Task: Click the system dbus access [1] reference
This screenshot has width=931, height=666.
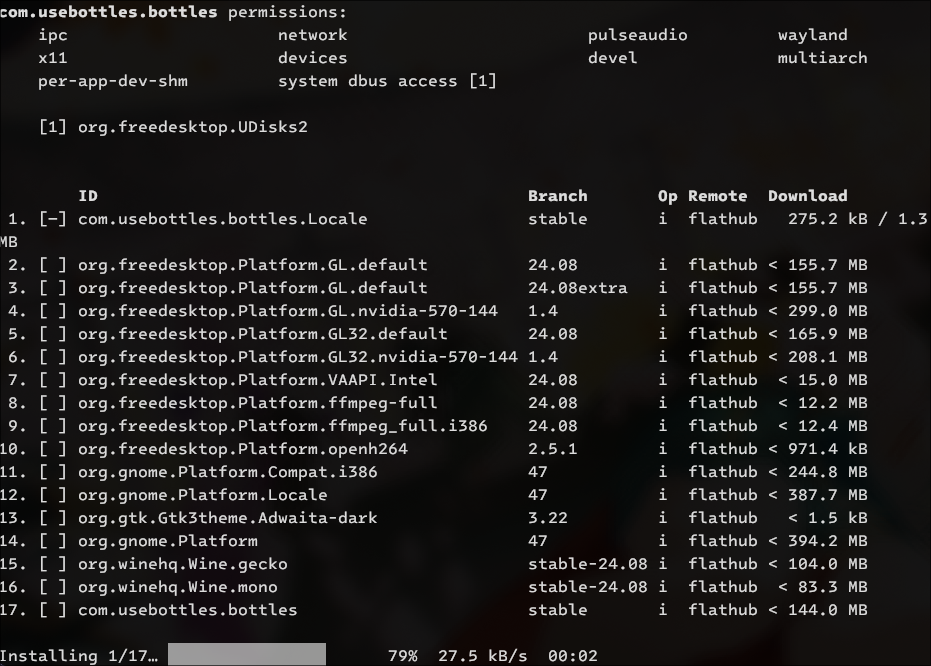Action: coord(387,81)
